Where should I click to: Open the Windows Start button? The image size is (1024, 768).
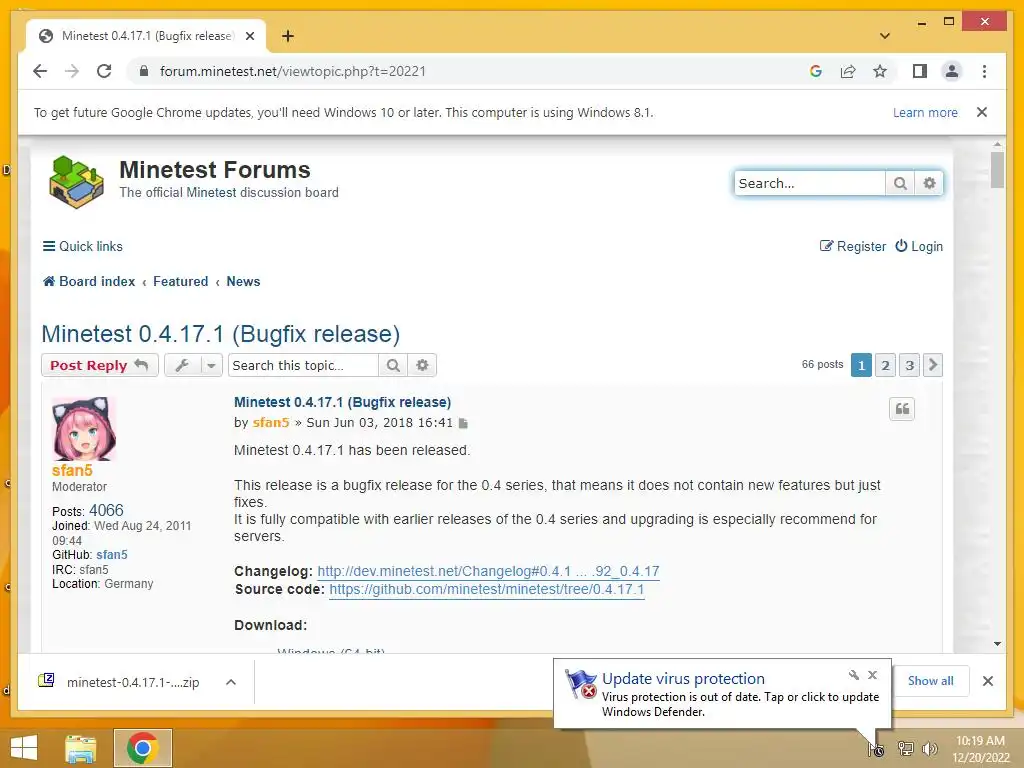[24, 748]
